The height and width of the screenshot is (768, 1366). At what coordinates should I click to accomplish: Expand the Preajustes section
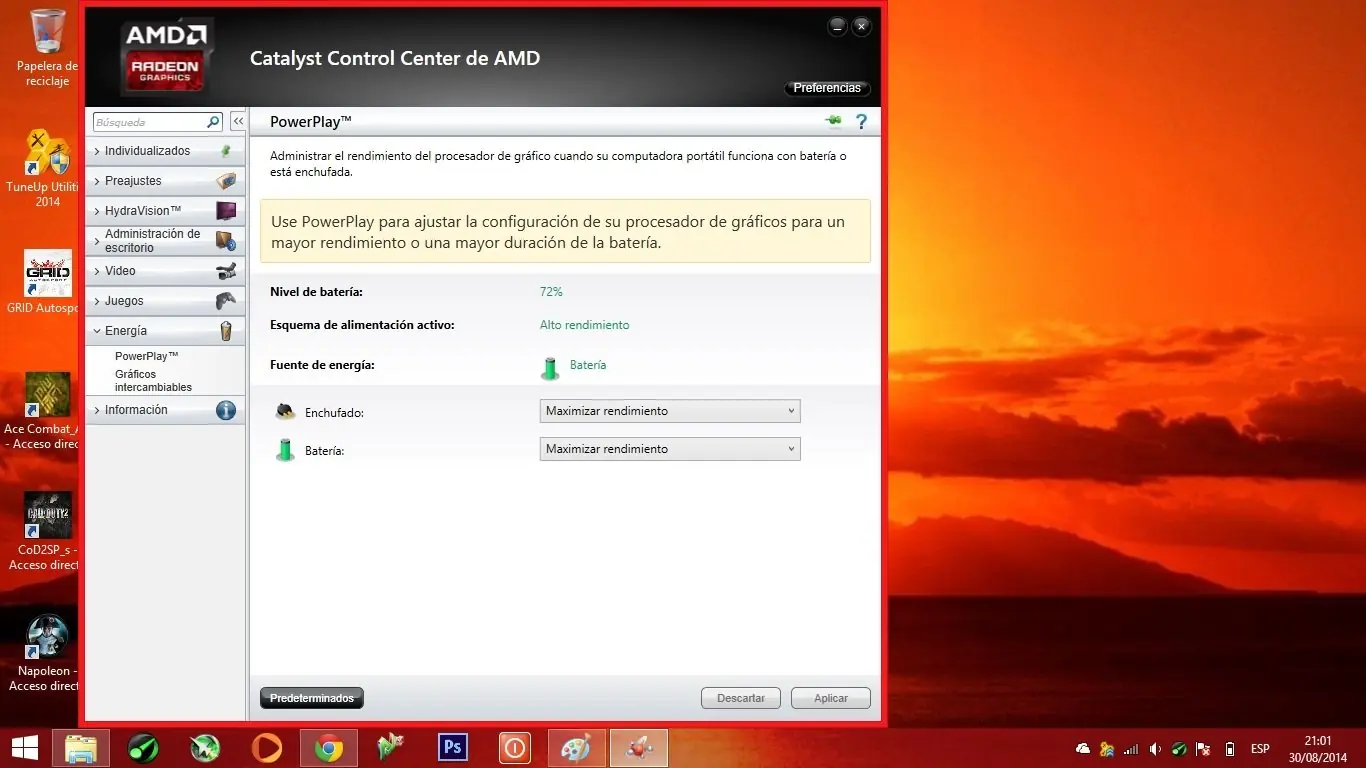coord(165,181)
